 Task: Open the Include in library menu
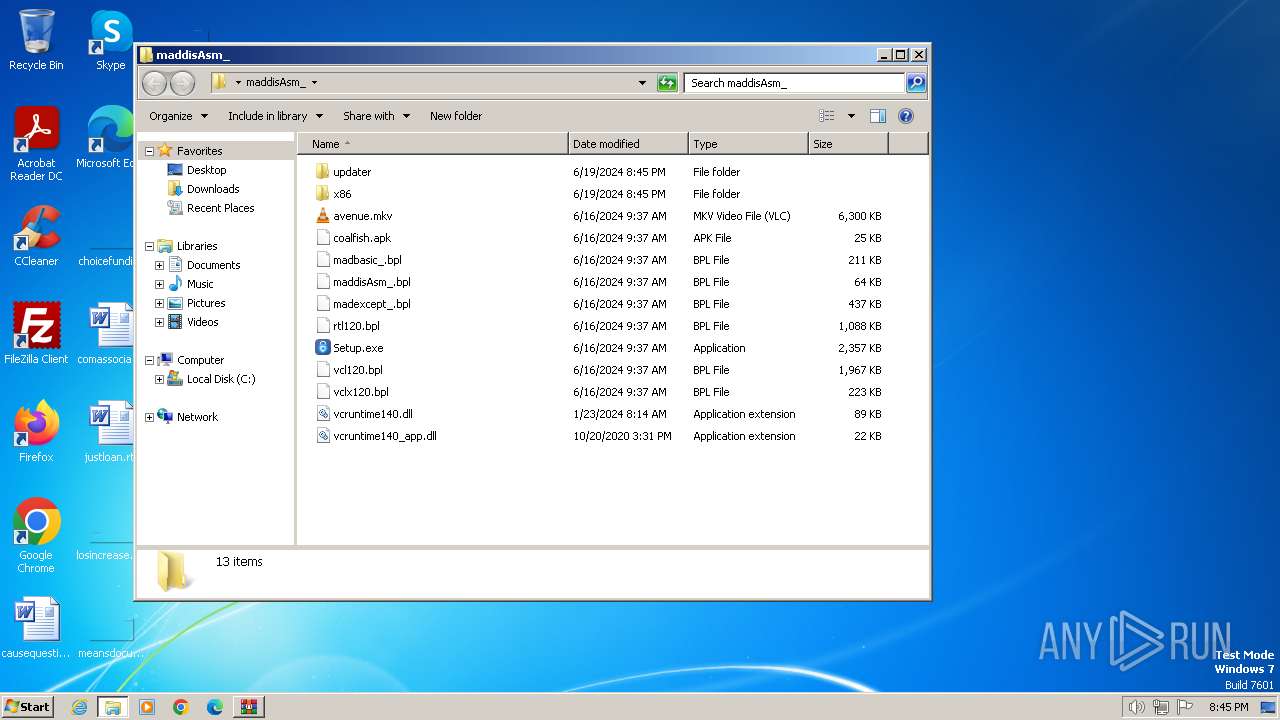pos(275,116)
